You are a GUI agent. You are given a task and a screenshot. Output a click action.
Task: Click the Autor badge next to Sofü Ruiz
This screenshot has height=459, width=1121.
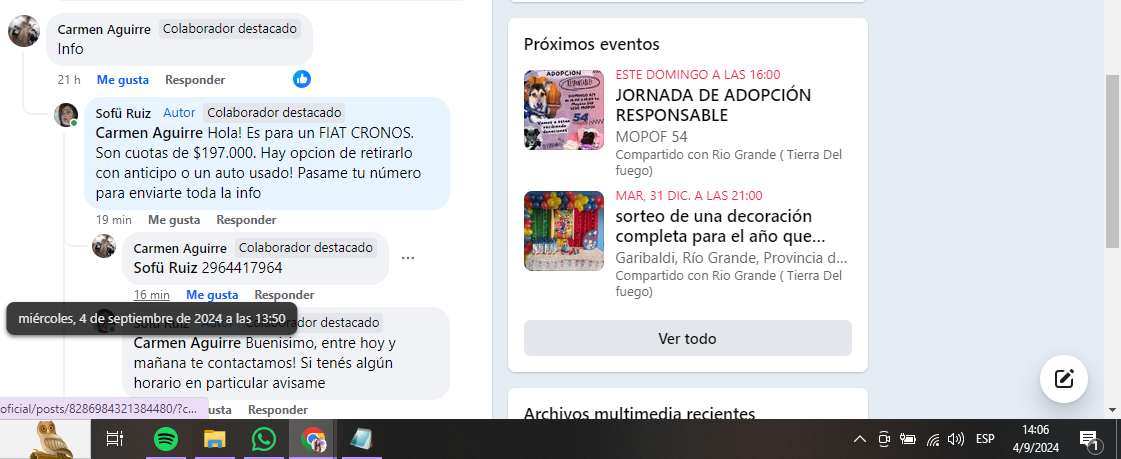point(179,112)
